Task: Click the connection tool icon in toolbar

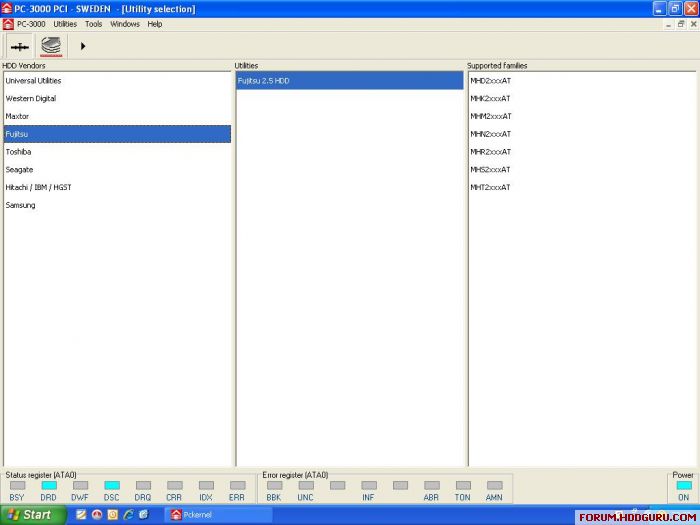Action: click(x=20, y=46)
